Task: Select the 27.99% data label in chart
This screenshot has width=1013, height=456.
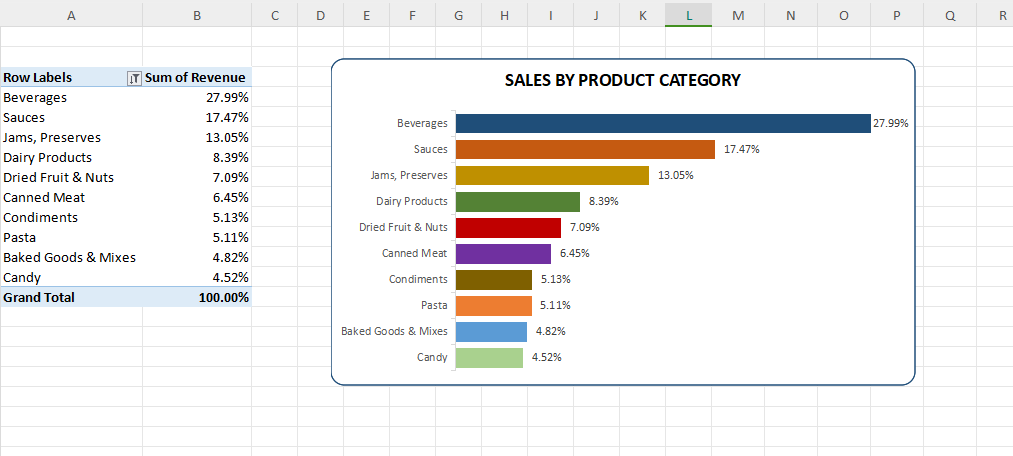Action: pos(890,123)
